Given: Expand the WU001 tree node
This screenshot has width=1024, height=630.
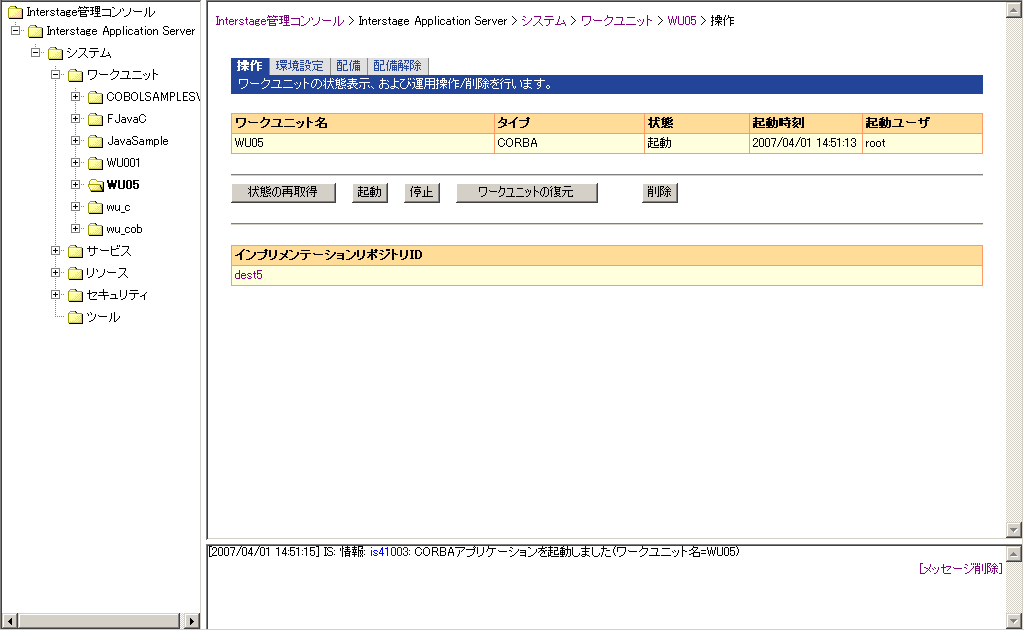Looking at the screenshot, I should click(x=76, y=163).
